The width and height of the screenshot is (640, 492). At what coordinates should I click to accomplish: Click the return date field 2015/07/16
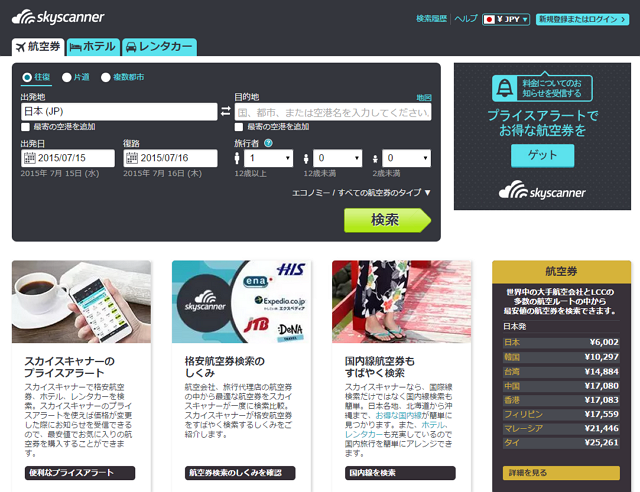171,158
